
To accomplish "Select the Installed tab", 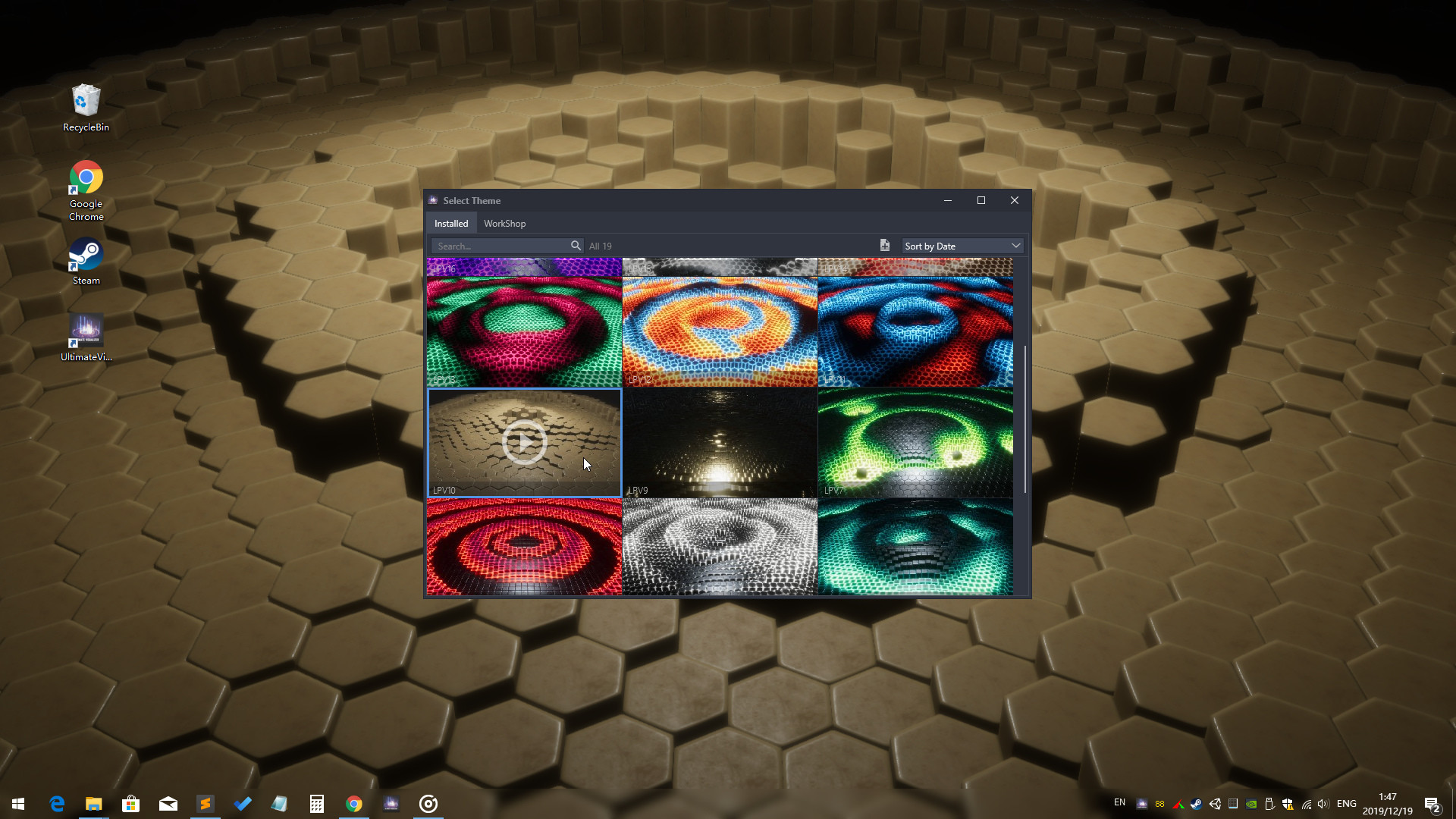I will pos(451,223).
